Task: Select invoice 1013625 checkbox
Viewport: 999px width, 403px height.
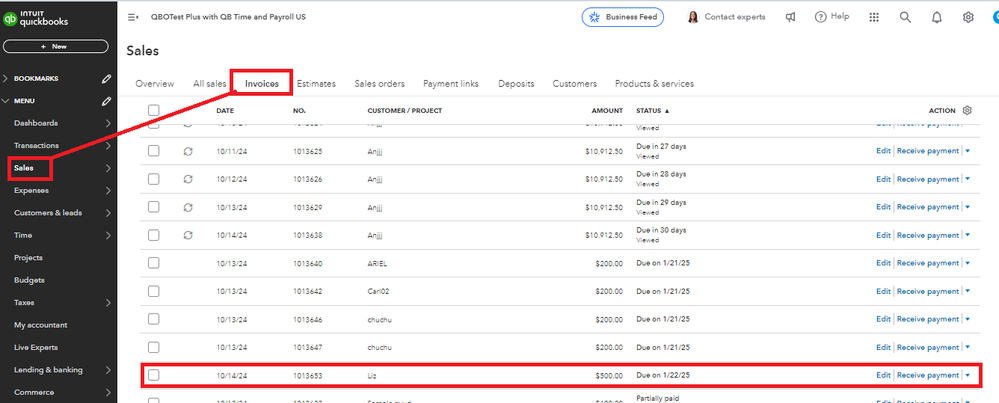Action: [154, 151]
